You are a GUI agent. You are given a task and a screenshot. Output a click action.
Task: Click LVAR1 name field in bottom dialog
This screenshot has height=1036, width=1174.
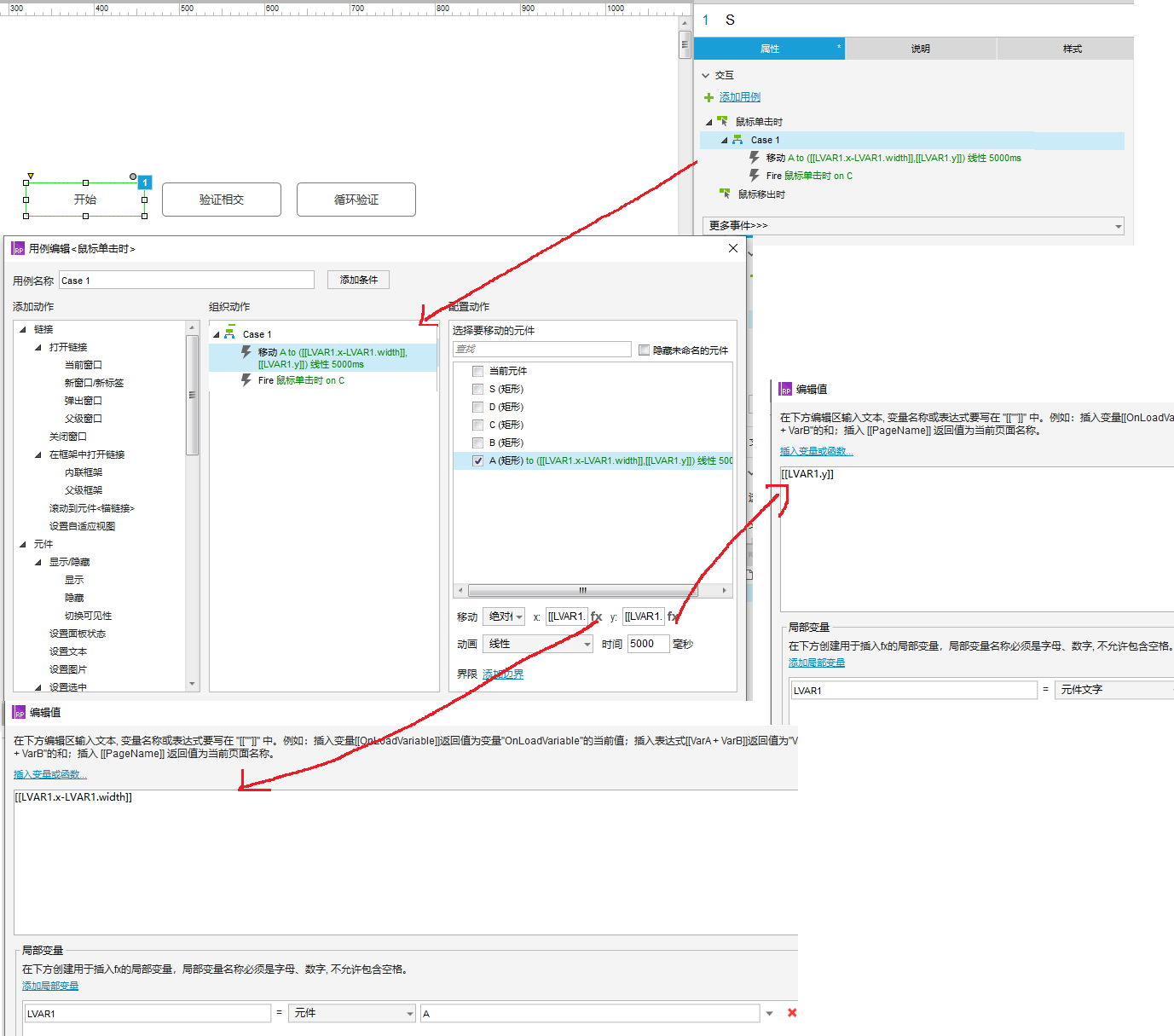click(x=147, y=1013)
